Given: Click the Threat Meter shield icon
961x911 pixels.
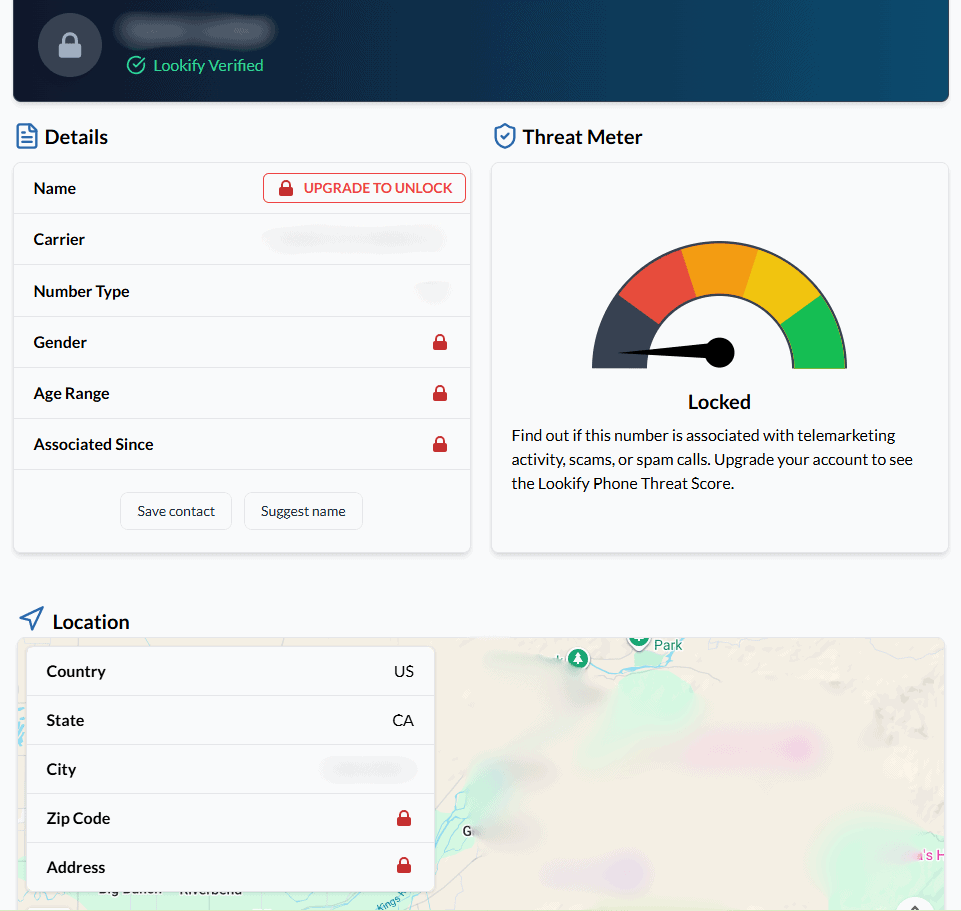Looking at the screenshot, I should pos(505,137).
